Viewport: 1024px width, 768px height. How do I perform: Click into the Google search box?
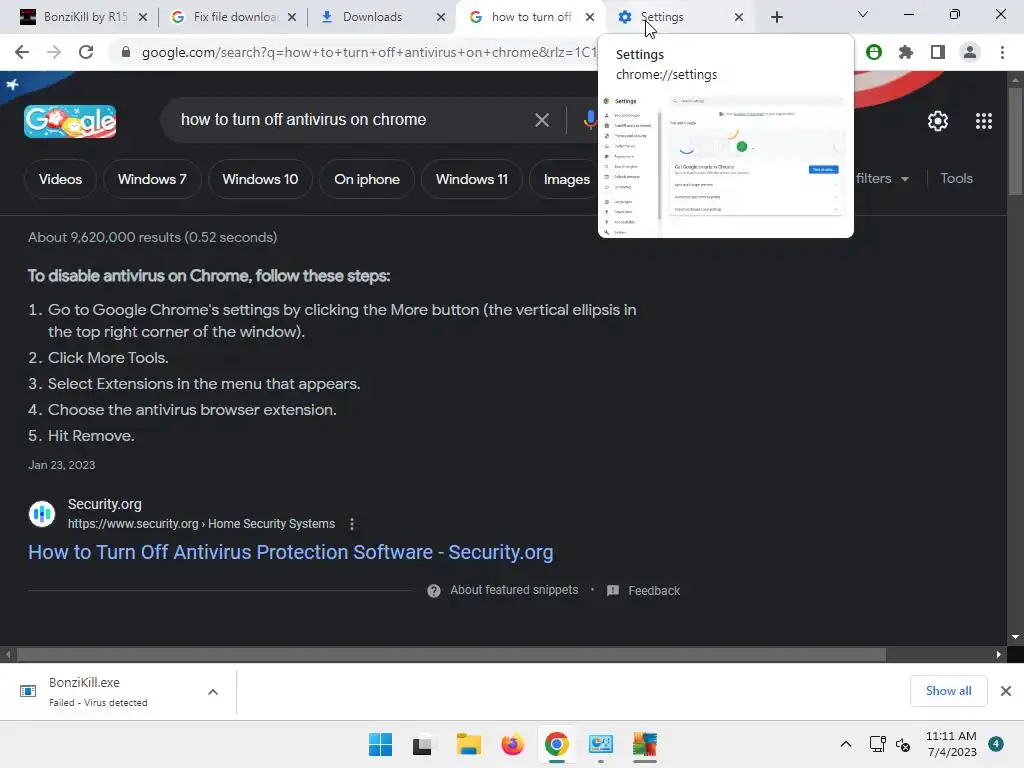(353, 120)
